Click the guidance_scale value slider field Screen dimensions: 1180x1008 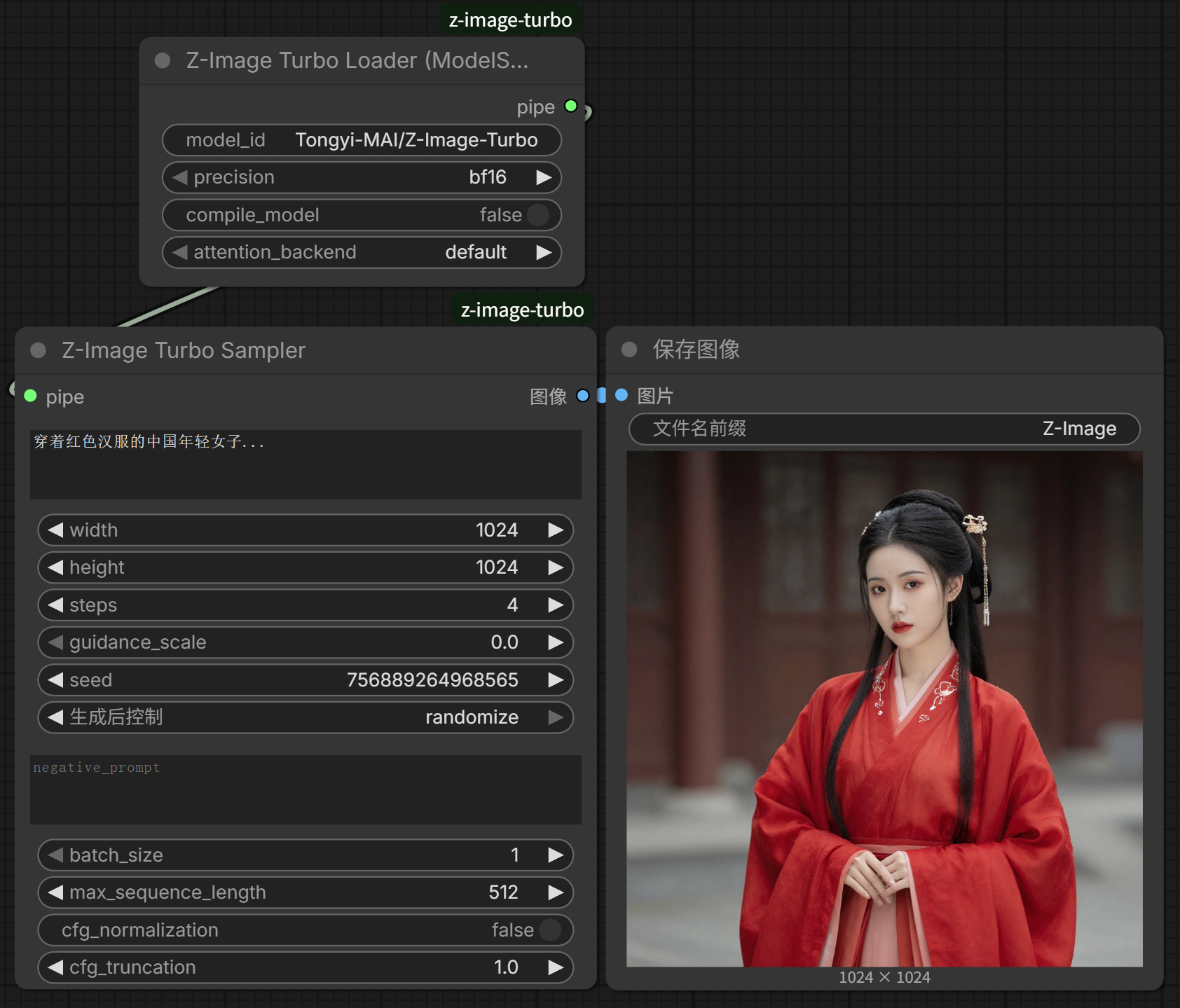[306, 642]
